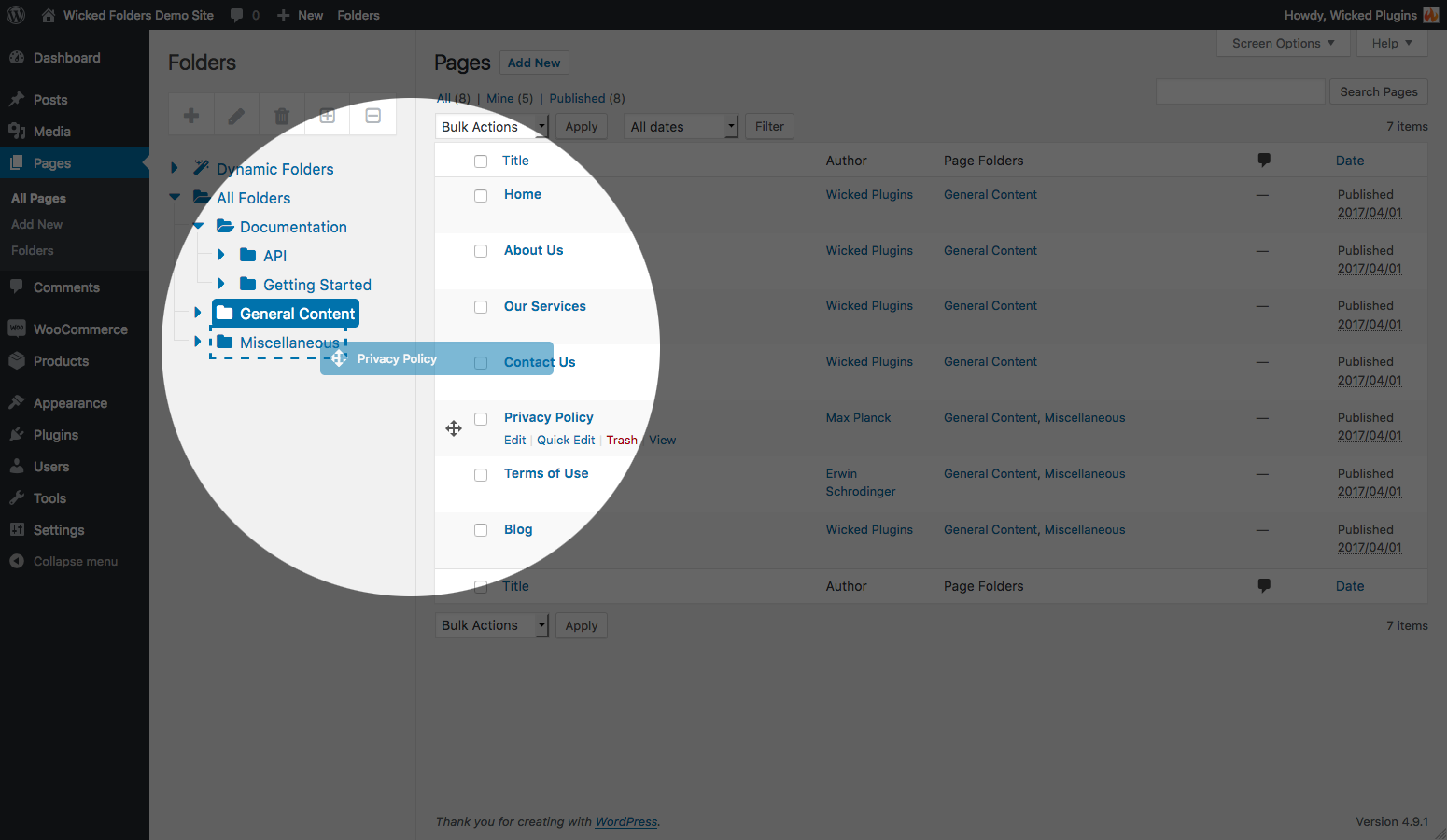
Task: Click the Products box icon
Action: [x=17, y=360]
